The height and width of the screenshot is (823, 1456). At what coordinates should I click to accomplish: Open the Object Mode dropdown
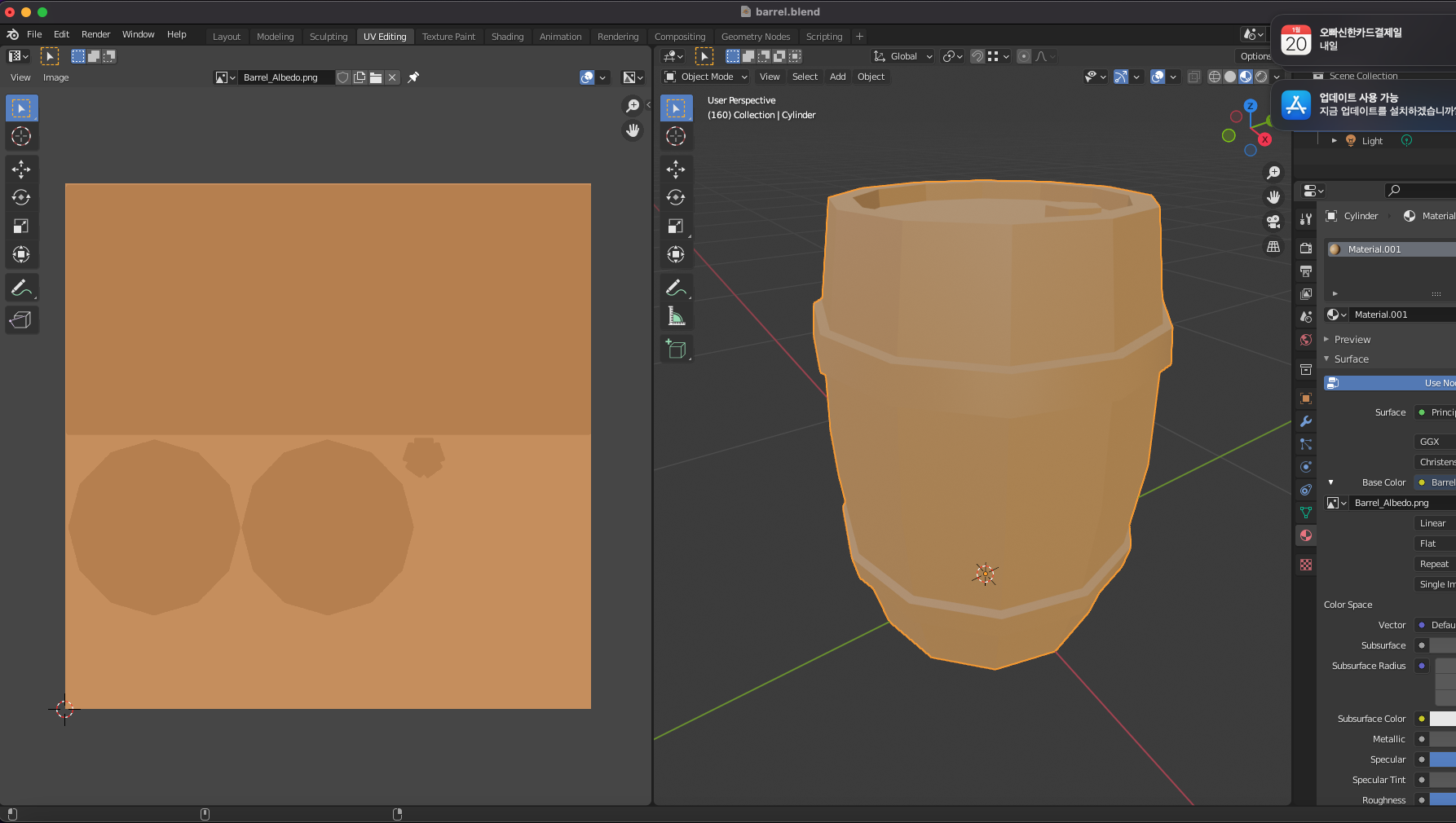(x=706, y=77)
